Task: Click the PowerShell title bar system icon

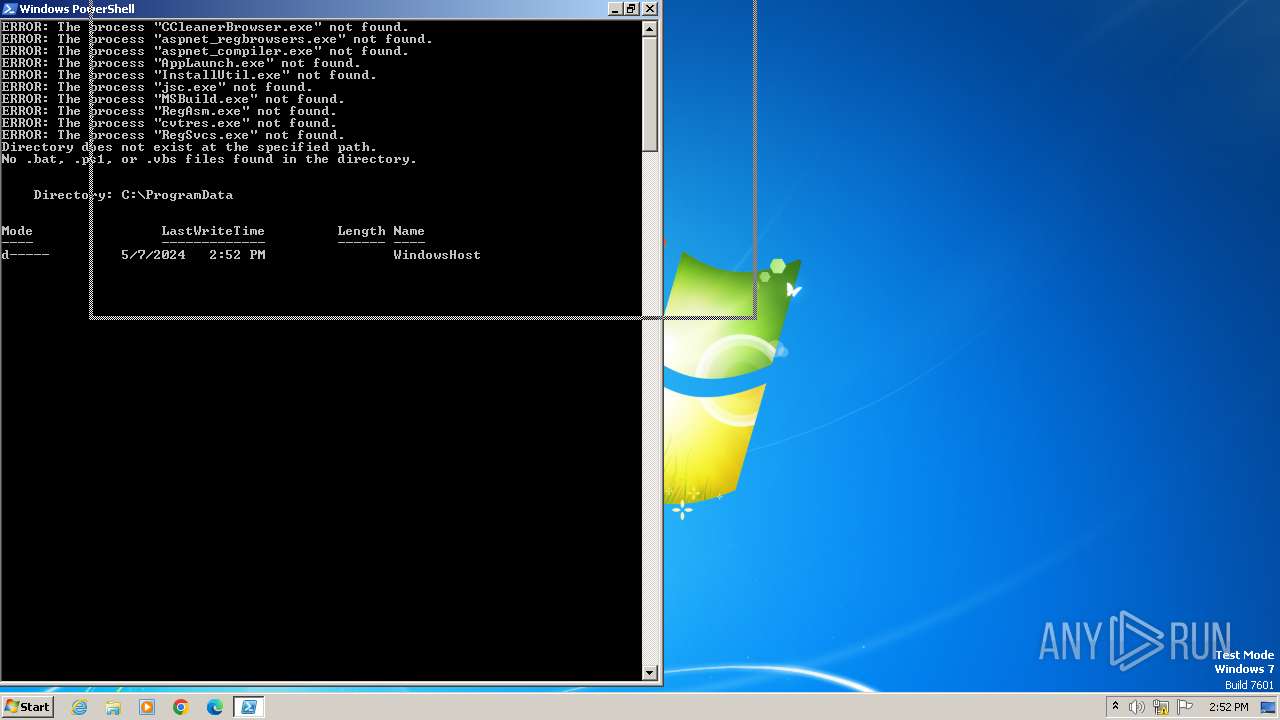Action: (x=10, y=9)
